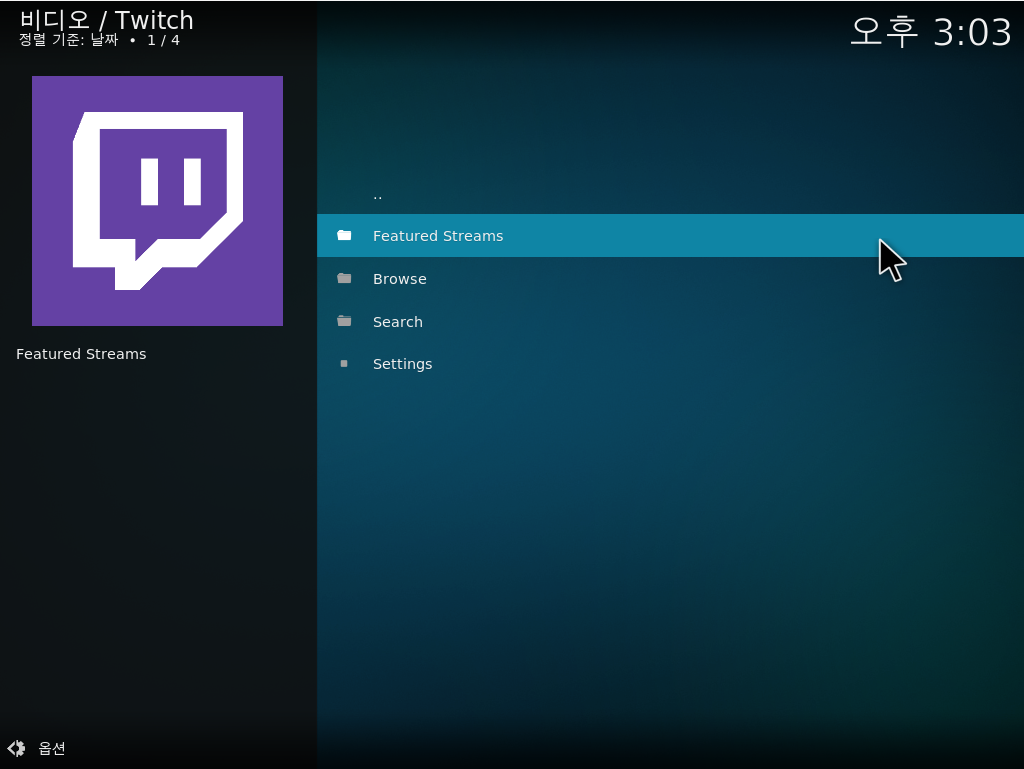Select the Browse entry text

coord(399,279)
